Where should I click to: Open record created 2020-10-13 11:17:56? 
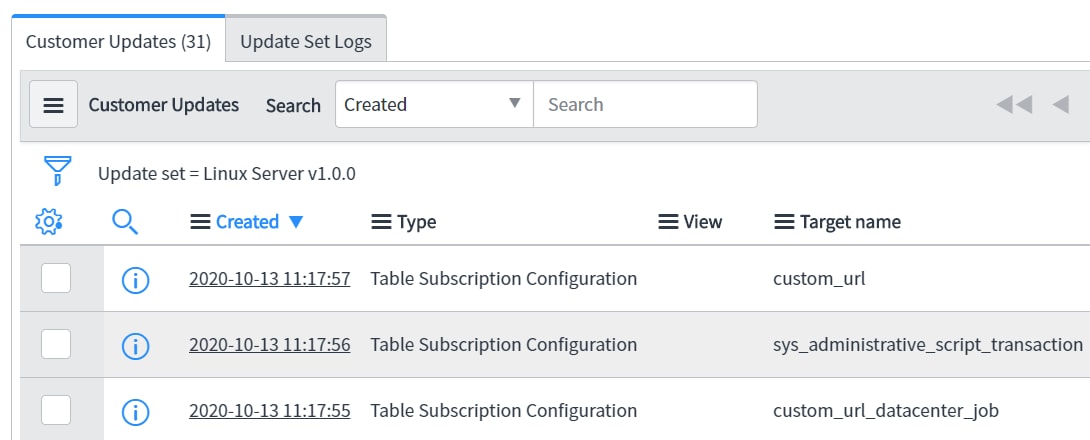(x=270, y=345)
